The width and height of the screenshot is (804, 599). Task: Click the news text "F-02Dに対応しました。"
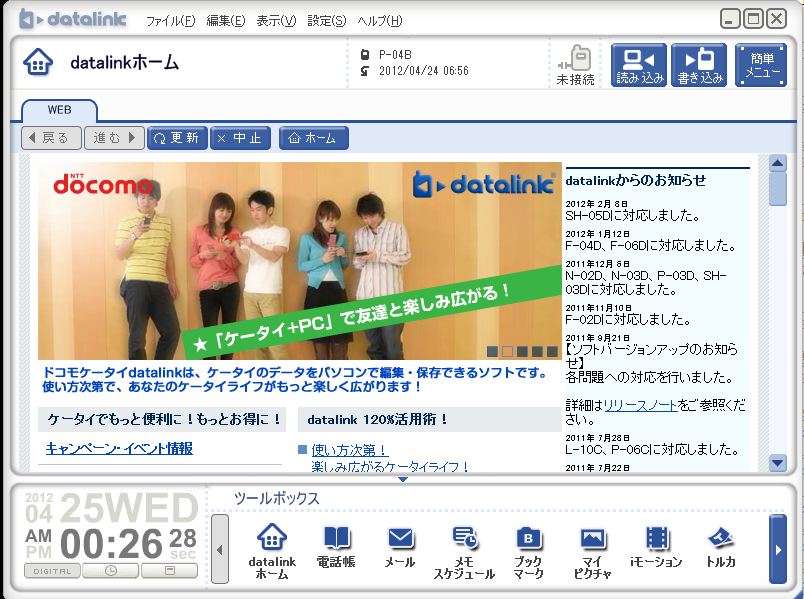(x=628, y=320)
